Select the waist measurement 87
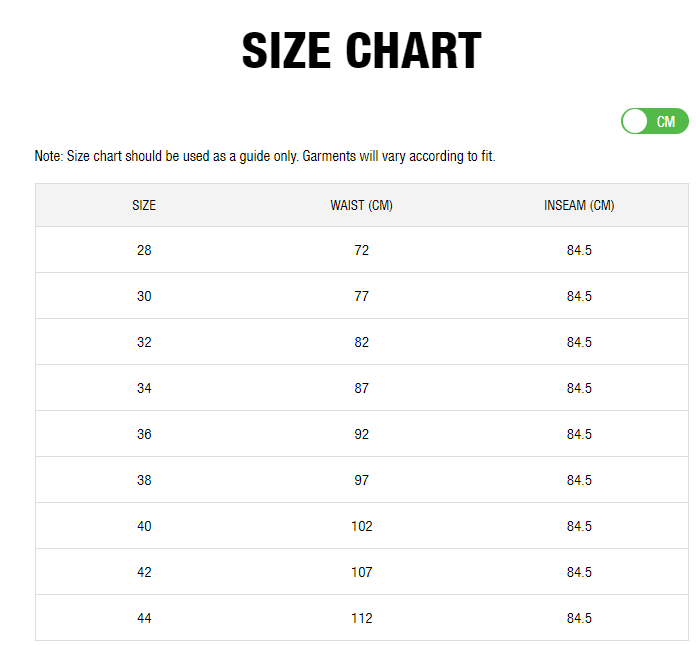The height and width of the screenshot is (645, 696). [x=361, y=388]
